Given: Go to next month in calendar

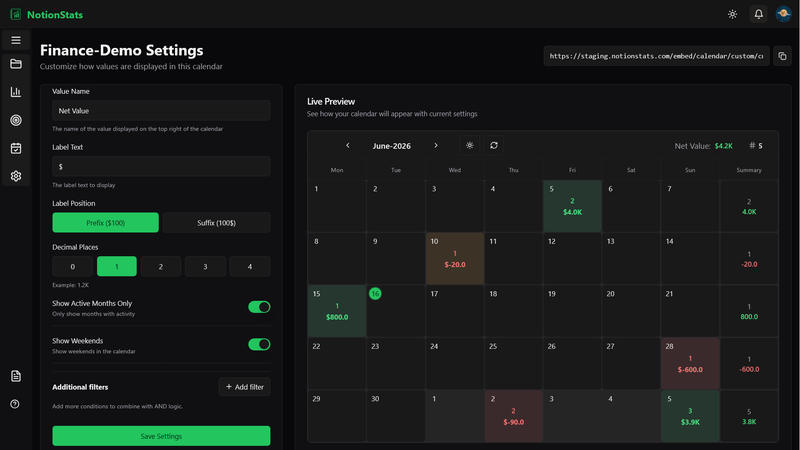Looking at the screenshot, I should (436, 145).
